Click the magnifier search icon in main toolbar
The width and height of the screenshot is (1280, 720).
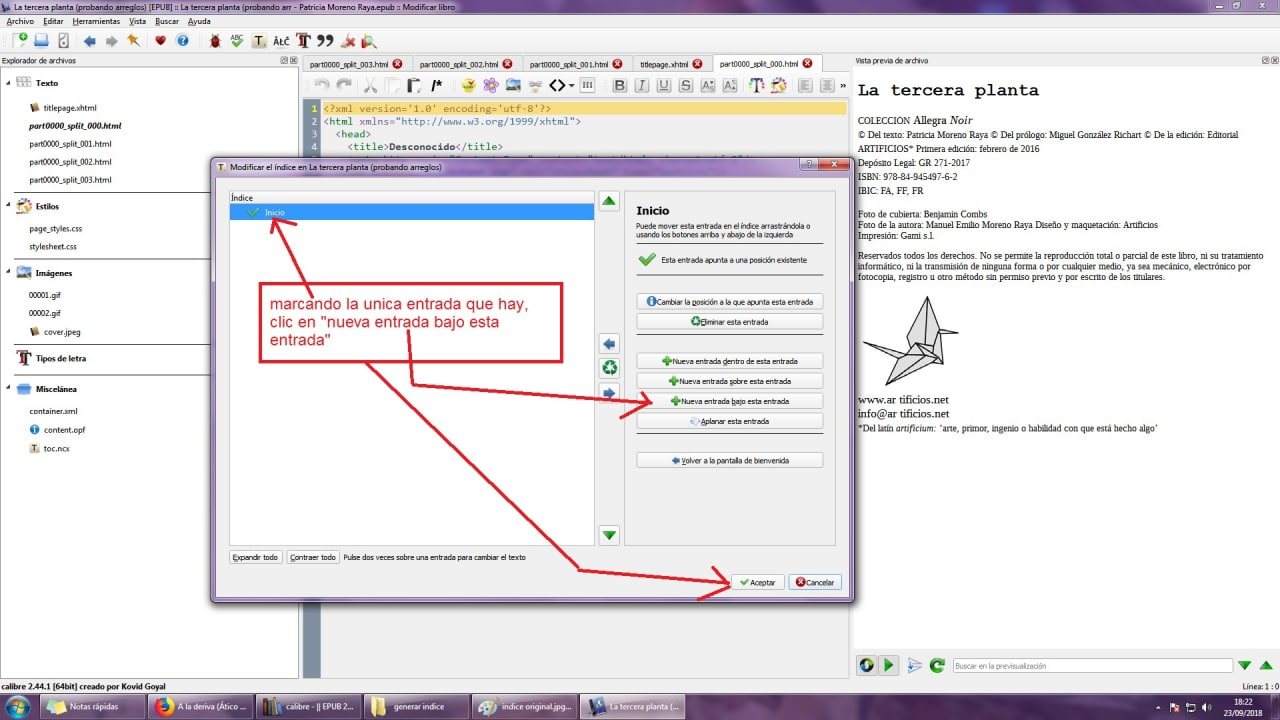point(369,41)
